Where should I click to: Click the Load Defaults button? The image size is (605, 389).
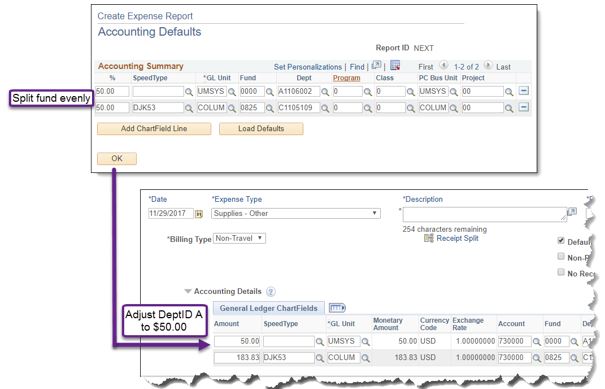(261, 129)
